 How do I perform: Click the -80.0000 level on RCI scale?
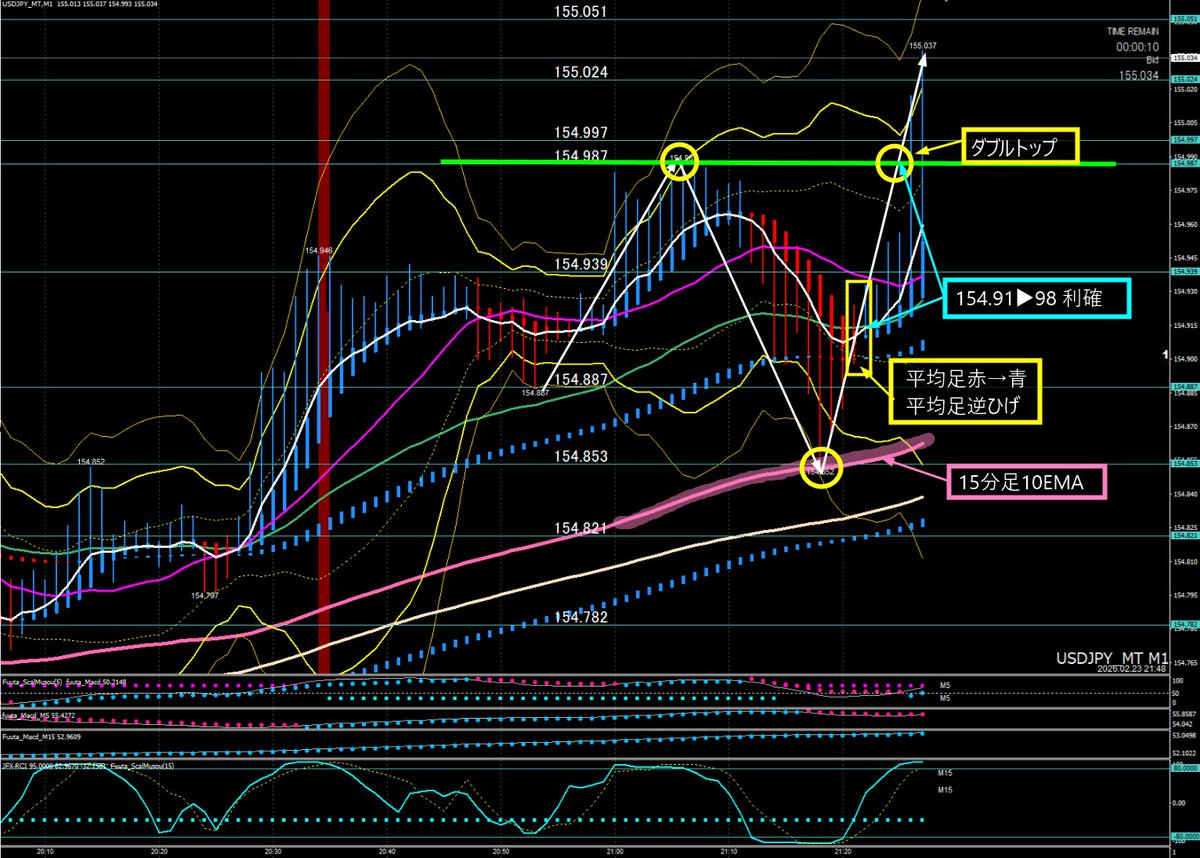[1185, 838]
